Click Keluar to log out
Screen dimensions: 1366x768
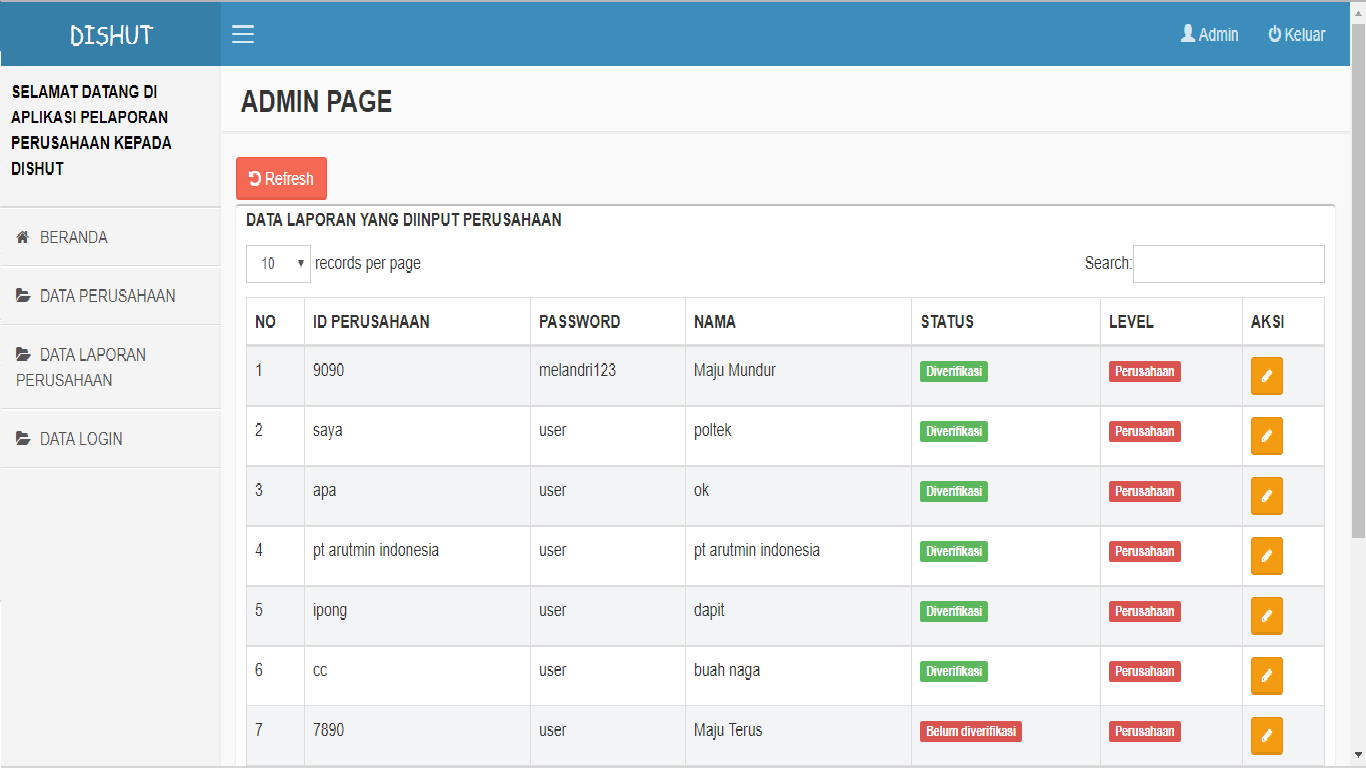click(x=1297, y=35)
